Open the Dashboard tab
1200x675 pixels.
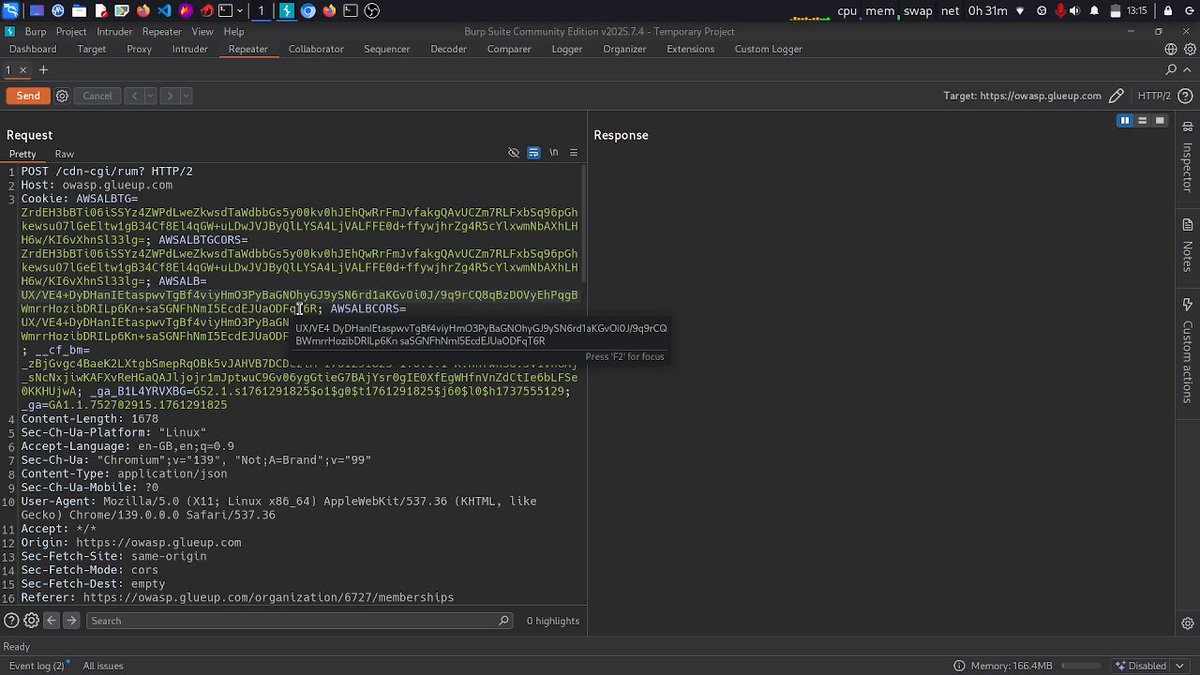[33, 49]
